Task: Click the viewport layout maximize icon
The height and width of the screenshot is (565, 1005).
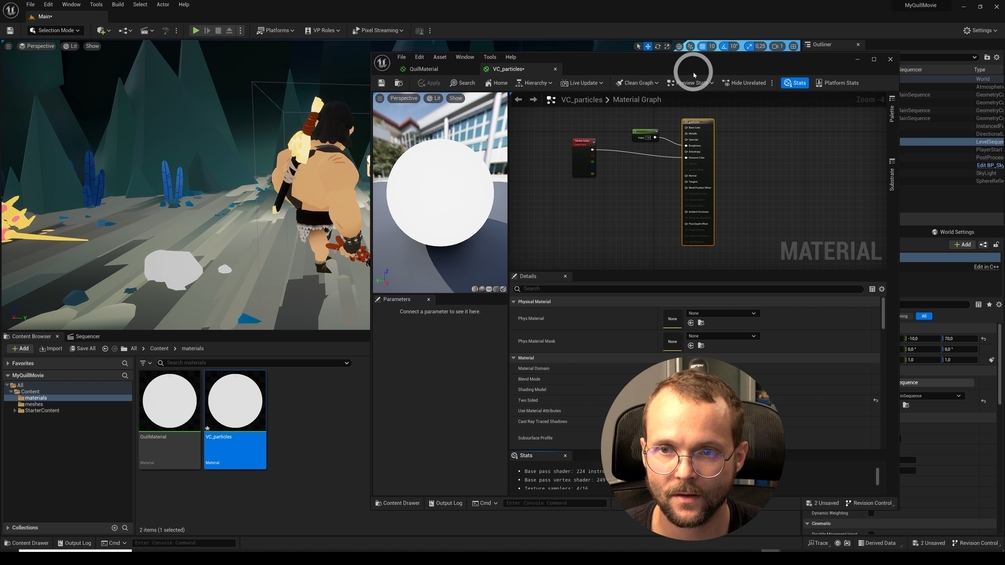Action: coord(793,46)
